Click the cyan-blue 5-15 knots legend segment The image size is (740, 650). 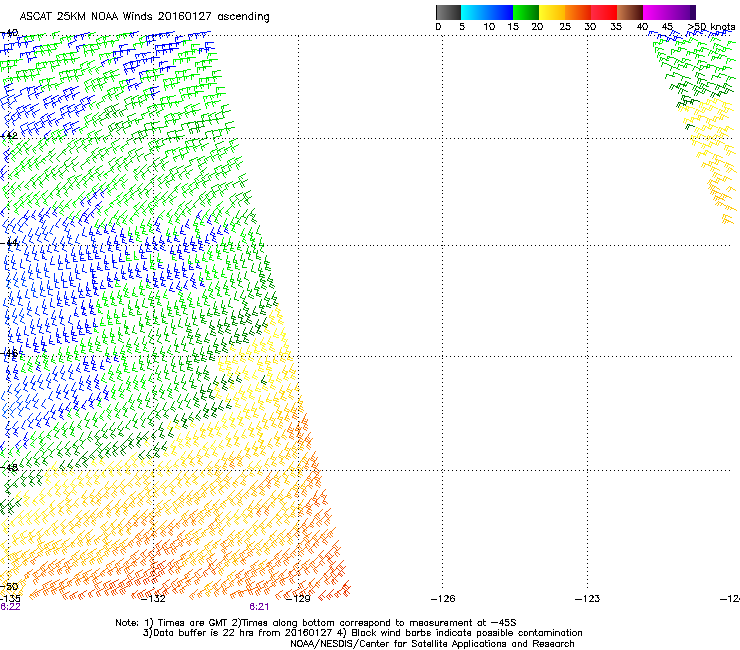[487, 12]
